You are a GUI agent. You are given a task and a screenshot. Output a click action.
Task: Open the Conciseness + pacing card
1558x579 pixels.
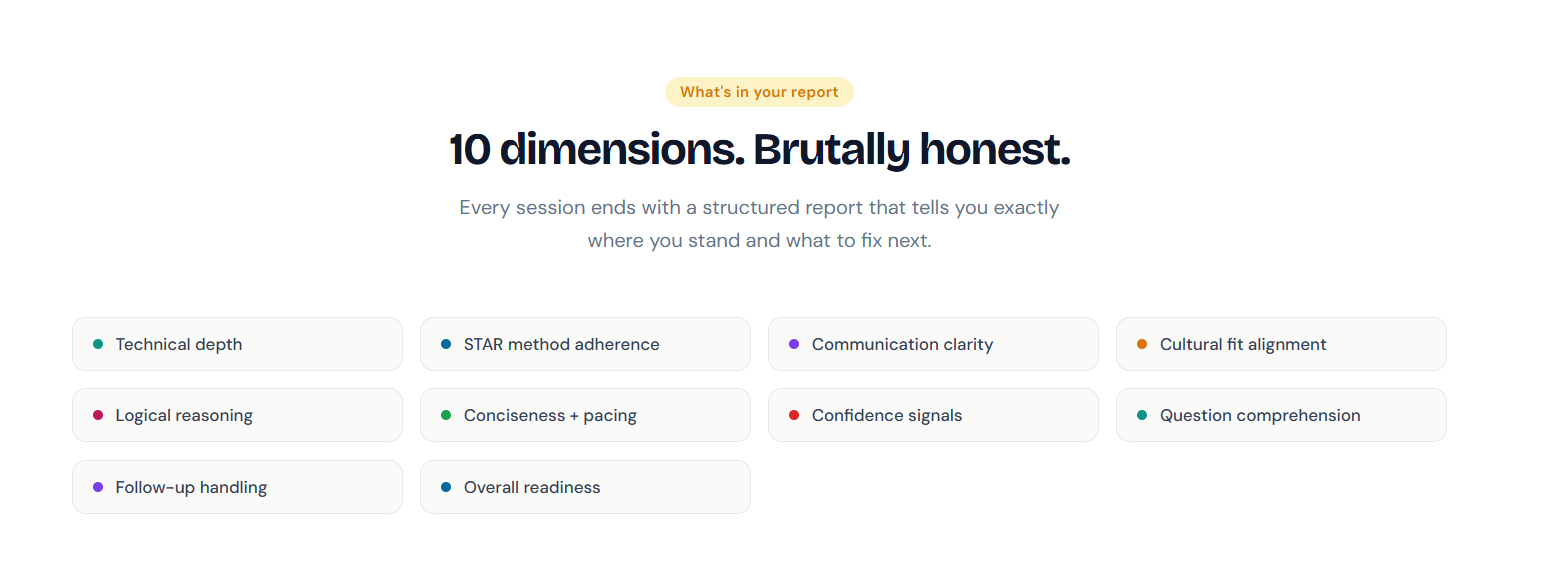(x=585, y=415)
